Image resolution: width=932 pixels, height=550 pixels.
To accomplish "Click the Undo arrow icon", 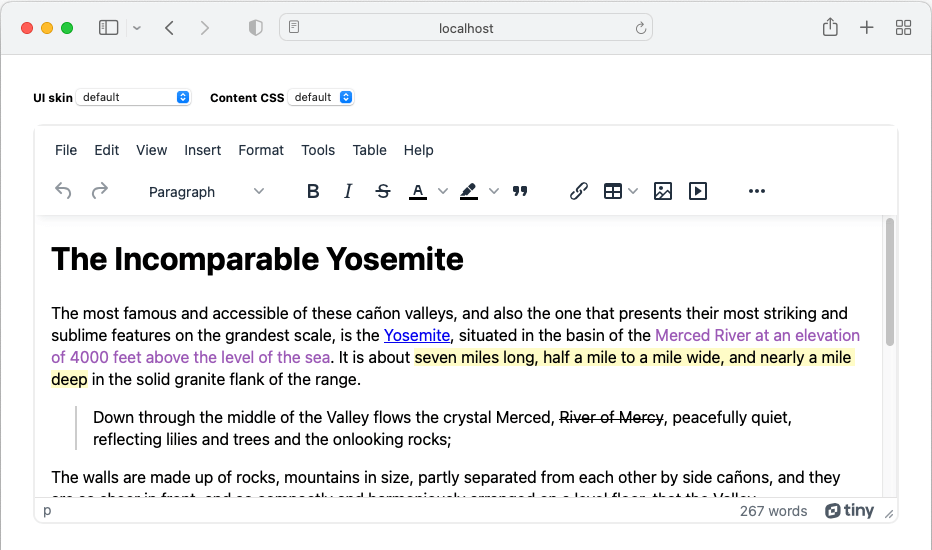I will tap(63, 191).
